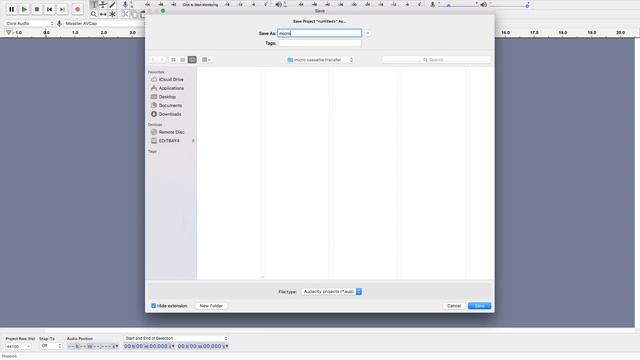Click the Copy icon in edit toolbar
The width and height of the screenshot is (640, 360).
[x=134, y=14]
